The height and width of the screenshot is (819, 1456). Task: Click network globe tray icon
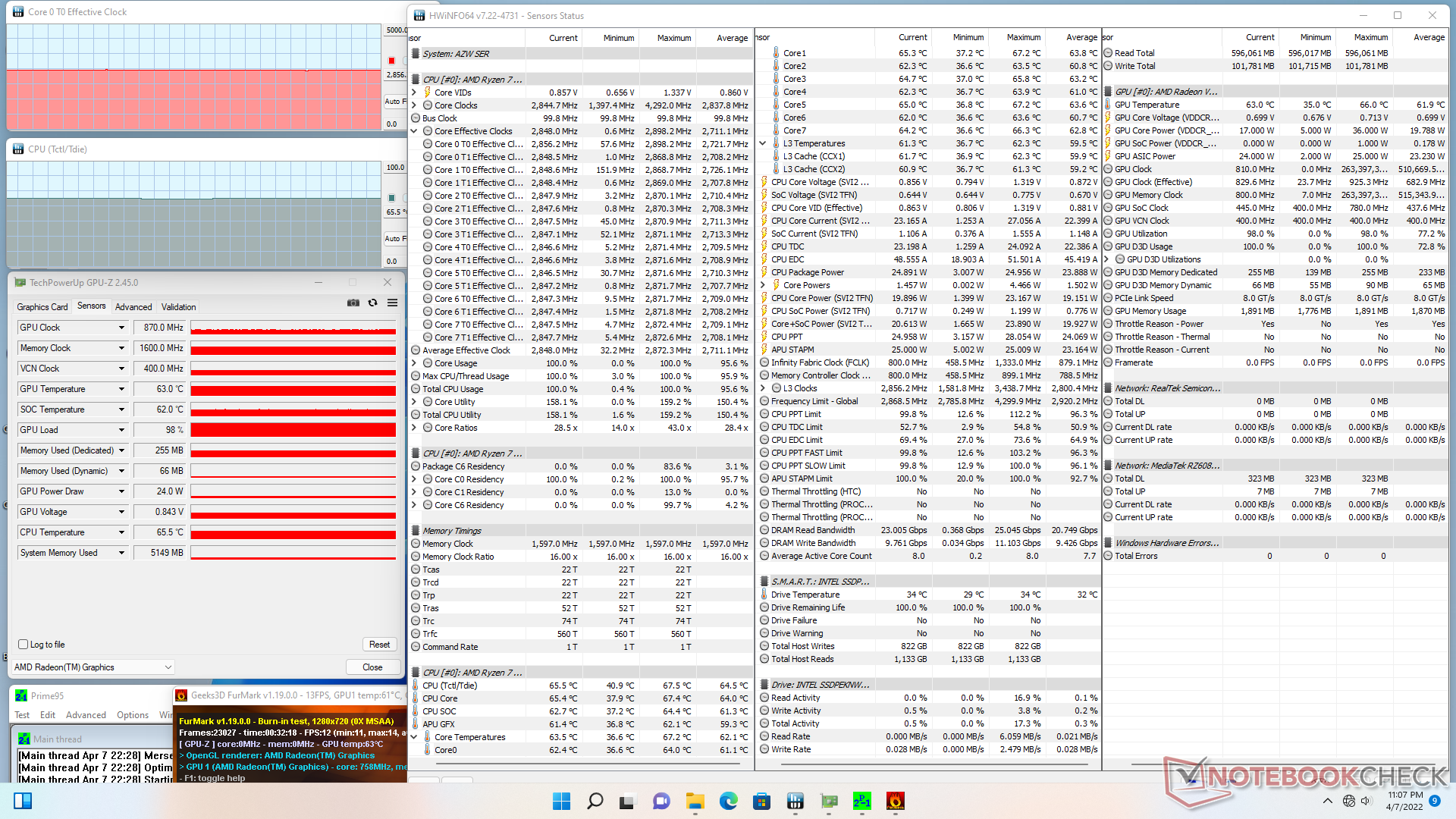click(x=1348, y=801)
